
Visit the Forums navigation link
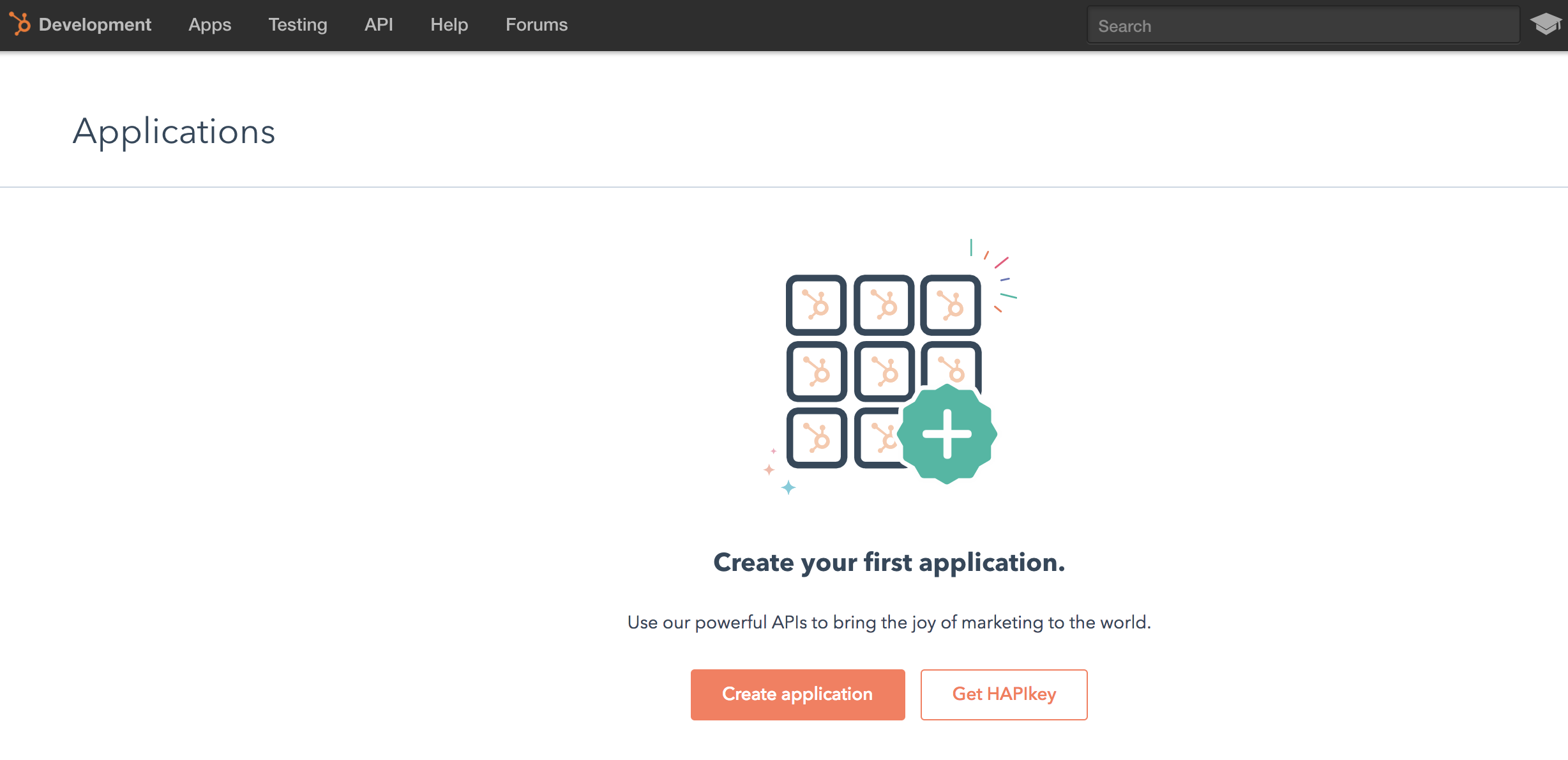(536, 25)
